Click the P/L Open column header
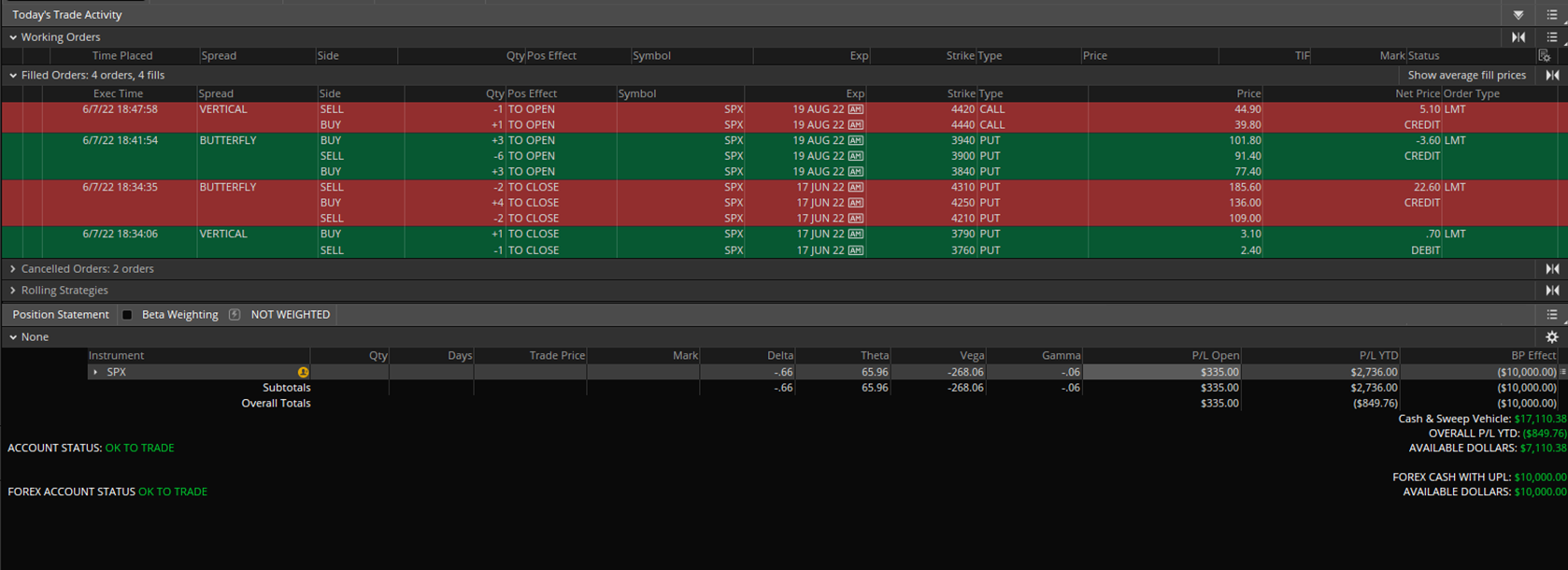Screen dimensions: 1568x570 (x=1215, y=355)
